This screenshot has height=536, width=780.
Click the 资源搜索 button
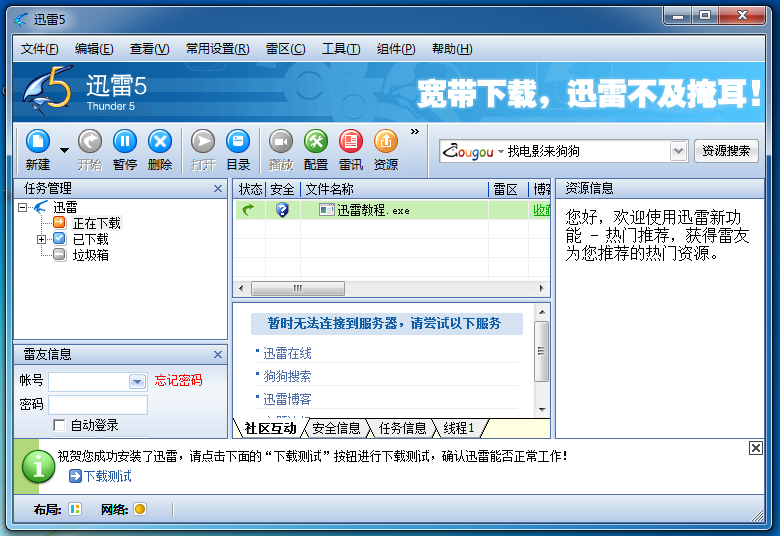726,151
